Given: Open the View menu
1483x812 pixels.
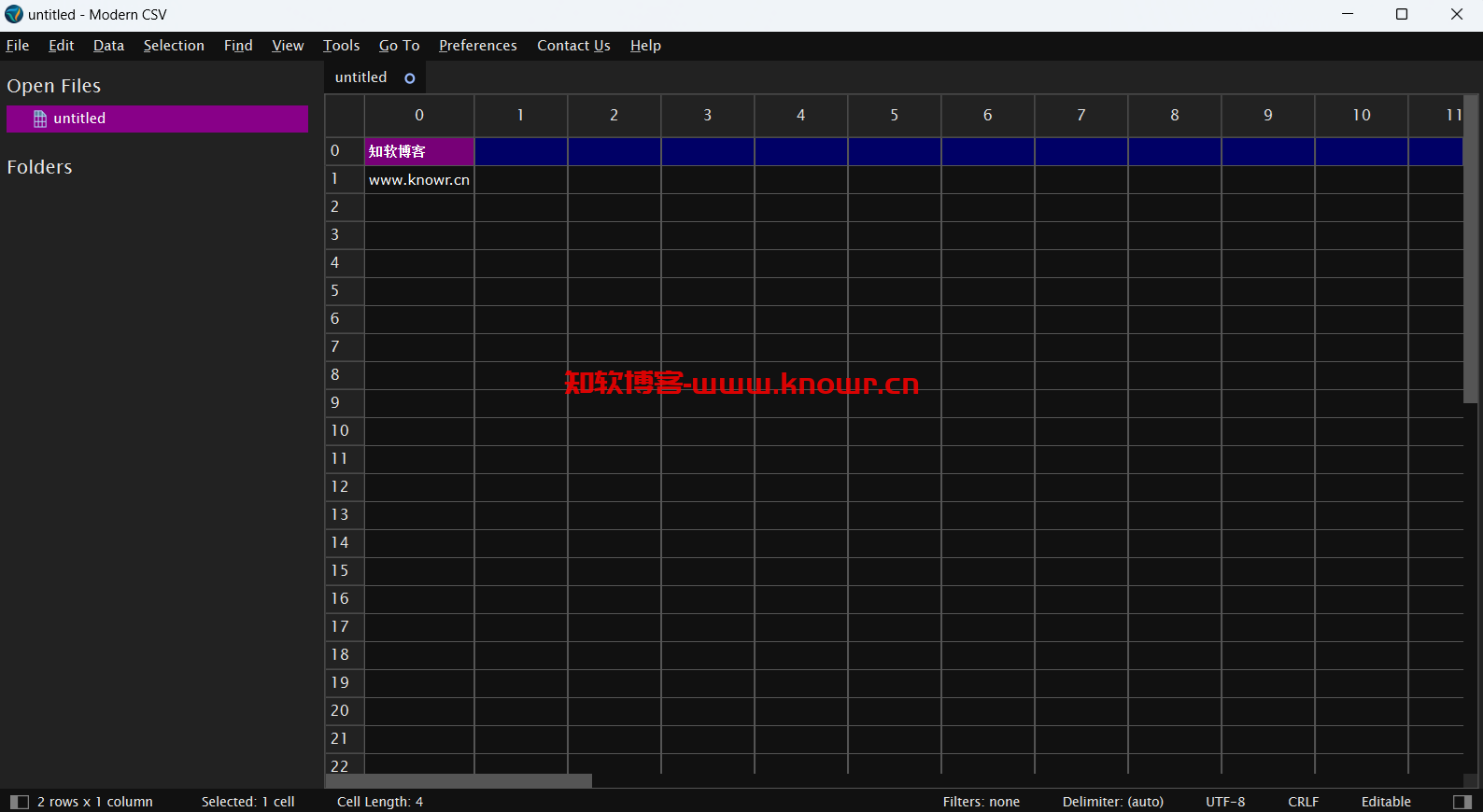Looking at the screenshot, I should [x=288, y=46].
